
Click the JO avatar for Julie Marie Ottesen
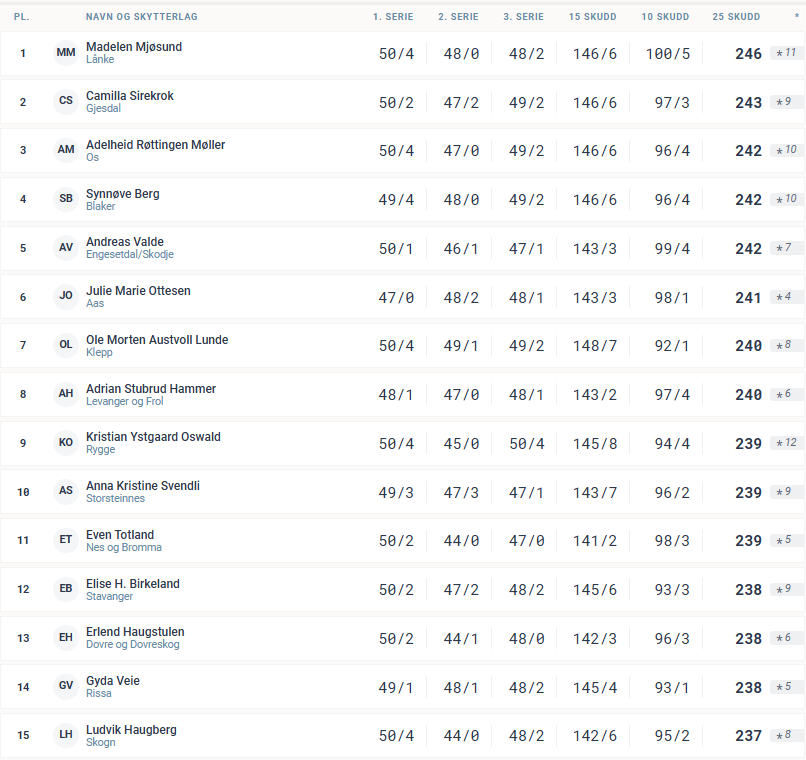point(66,296)
